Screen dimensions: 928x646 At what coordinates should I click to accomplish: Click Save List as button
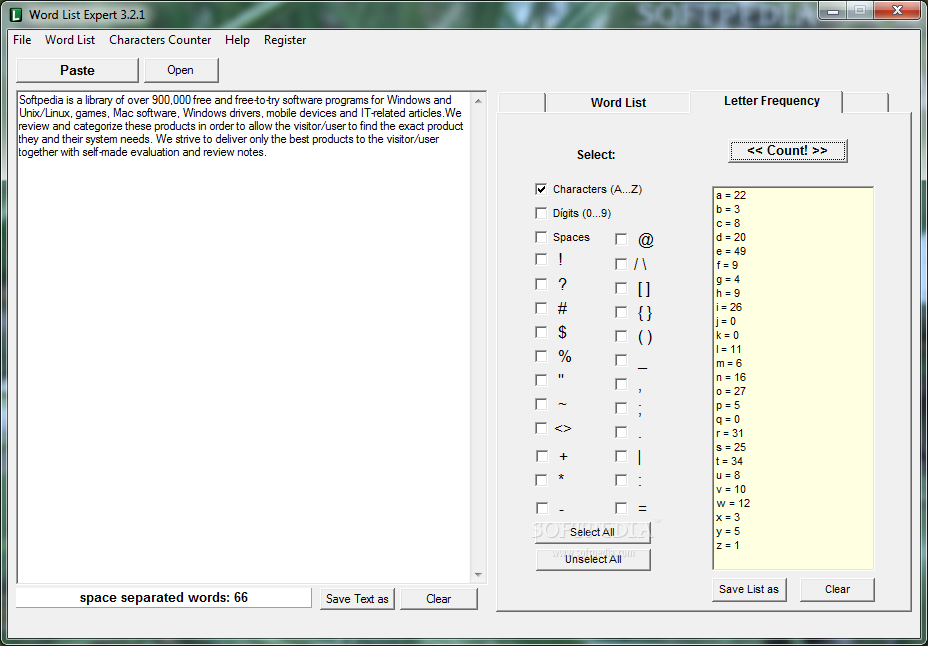pyautogui.click(x=749, y=589)
